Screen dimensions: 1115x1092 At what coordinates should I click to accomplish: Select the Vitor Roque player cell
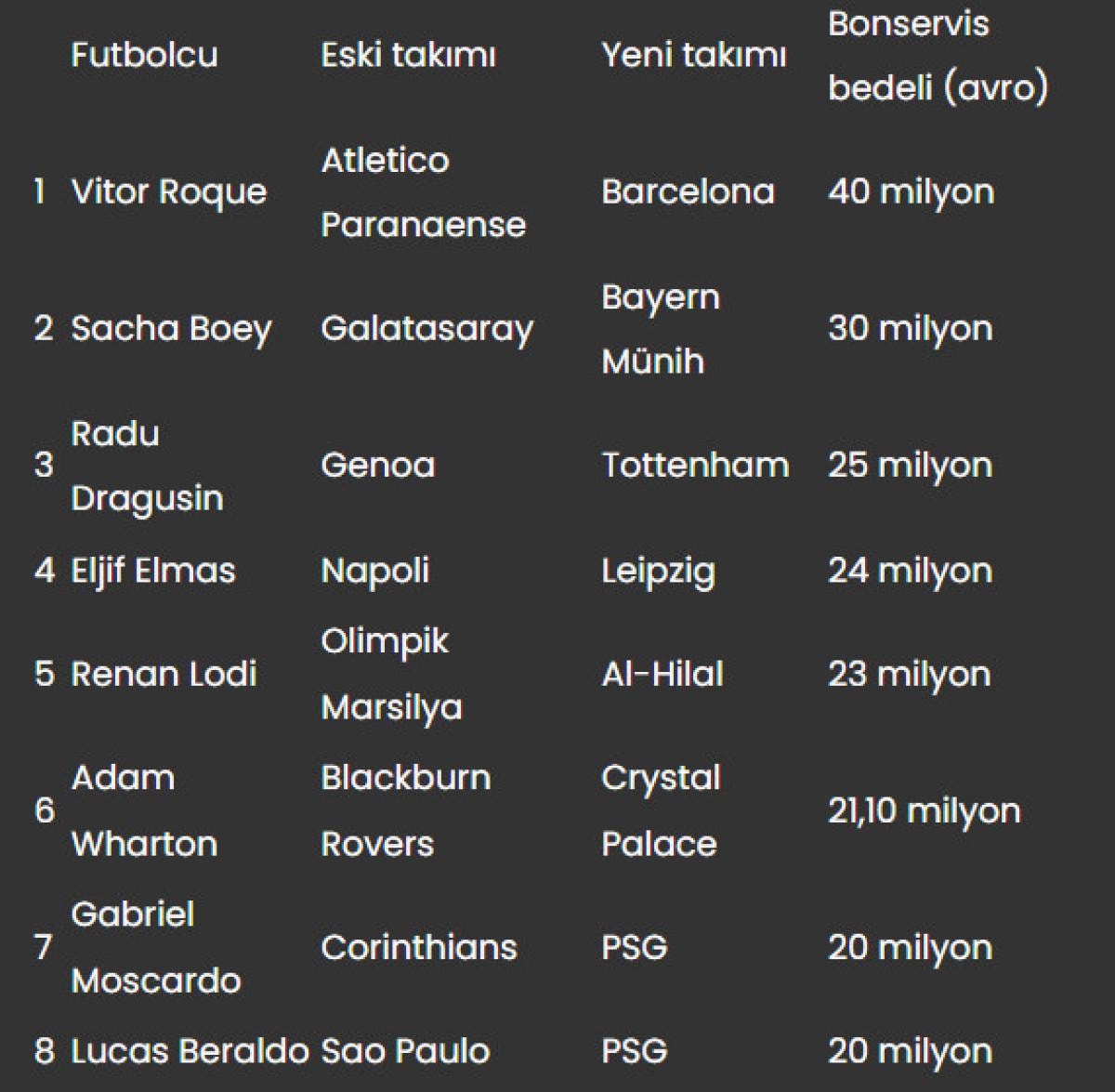(x=169, y=191)
